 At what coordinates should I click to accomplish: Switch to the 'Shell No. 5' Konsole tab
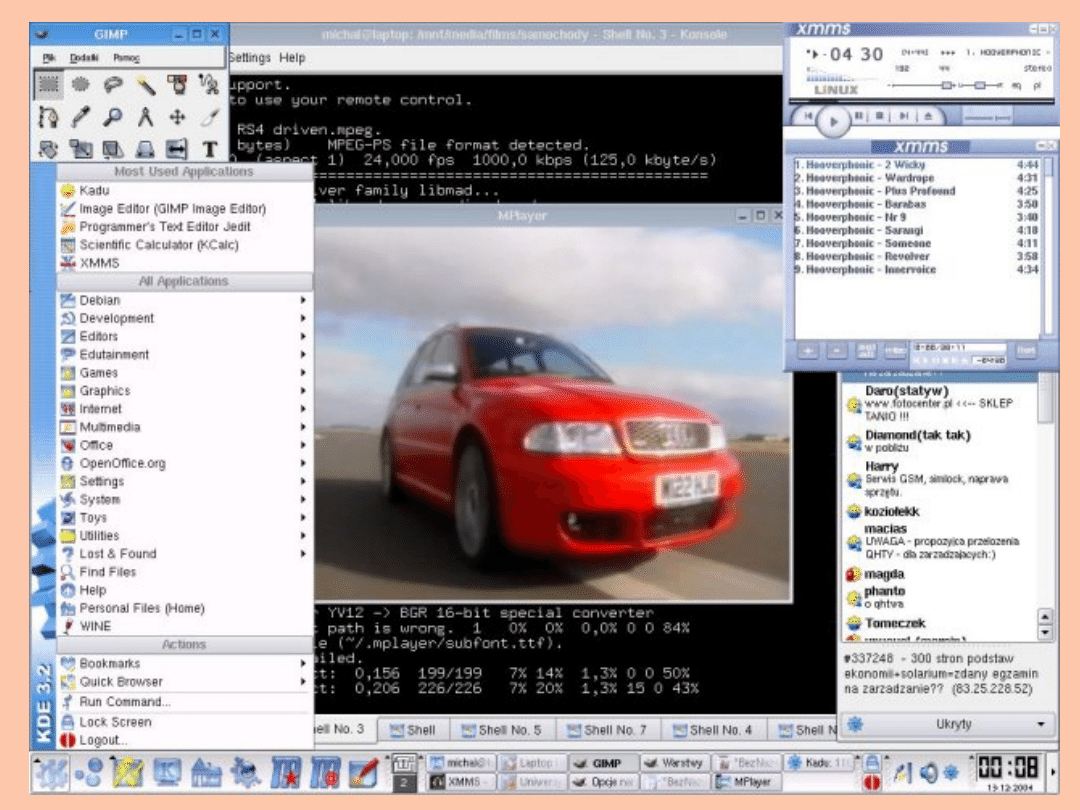(x=501, y=730)
